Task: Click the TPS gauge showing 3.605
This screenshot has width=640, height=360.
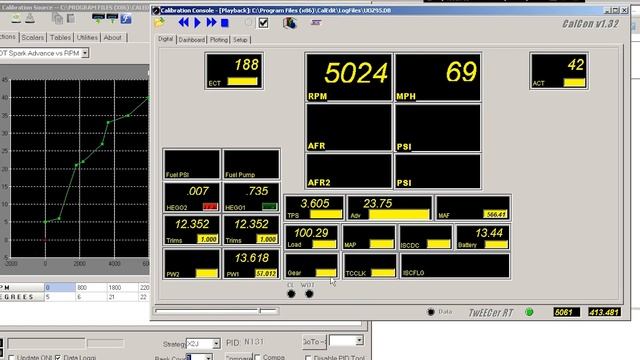Action: click(x=314, y=208)
